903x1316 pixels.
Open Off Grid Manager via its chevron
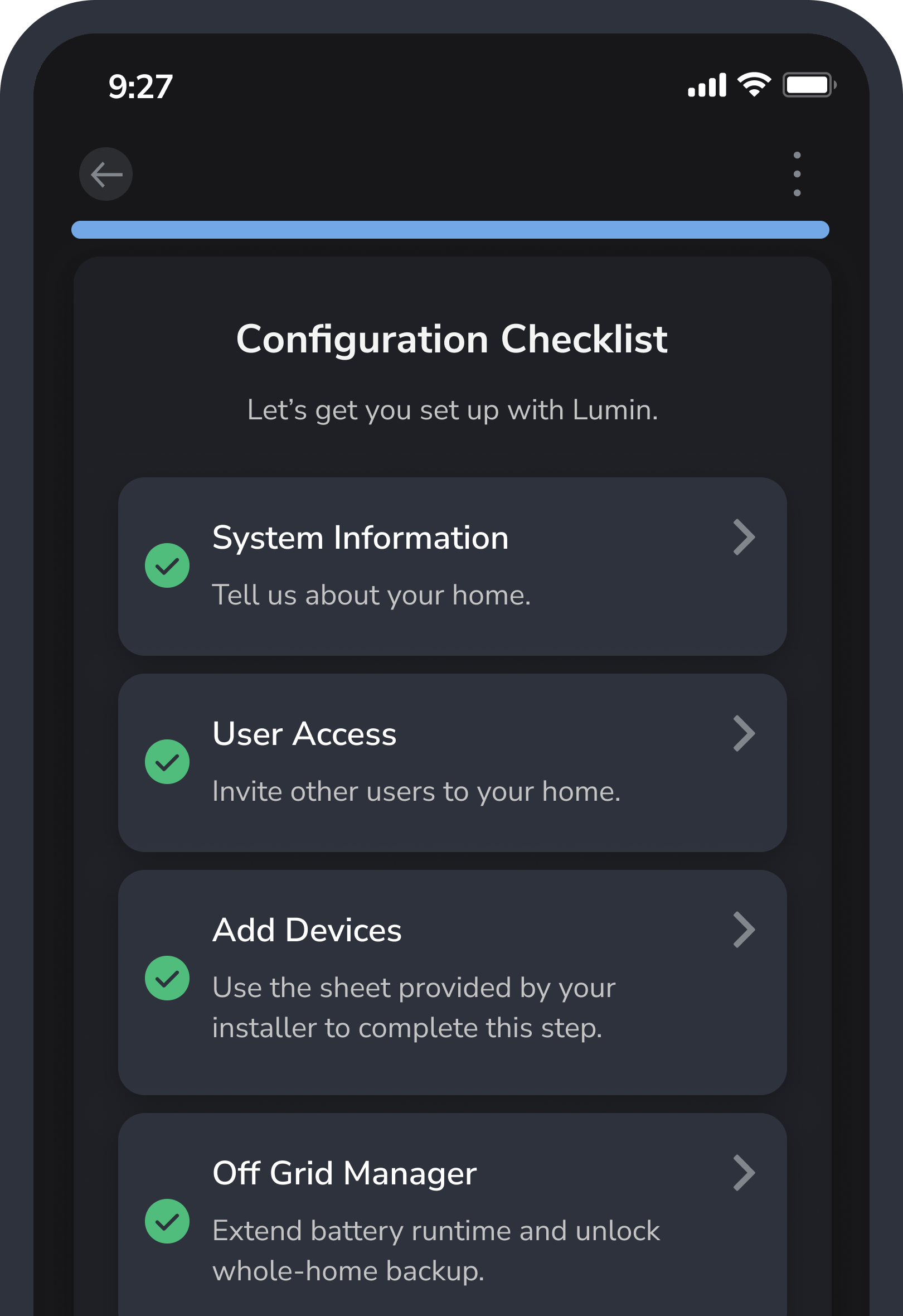click(744, 1173)
